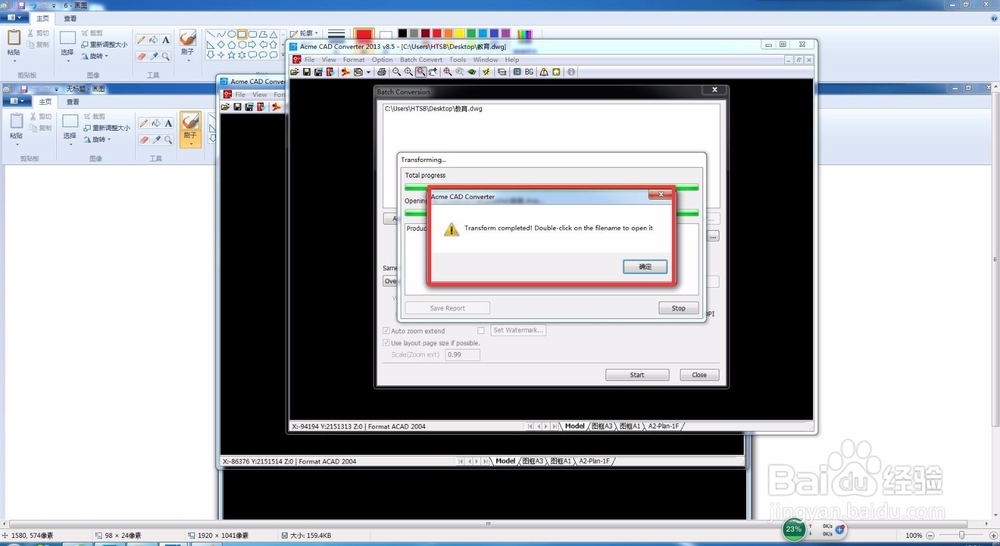Select the Eraser tool in the 无标题 Paint window
The image size is (1000, 546).
143,140
